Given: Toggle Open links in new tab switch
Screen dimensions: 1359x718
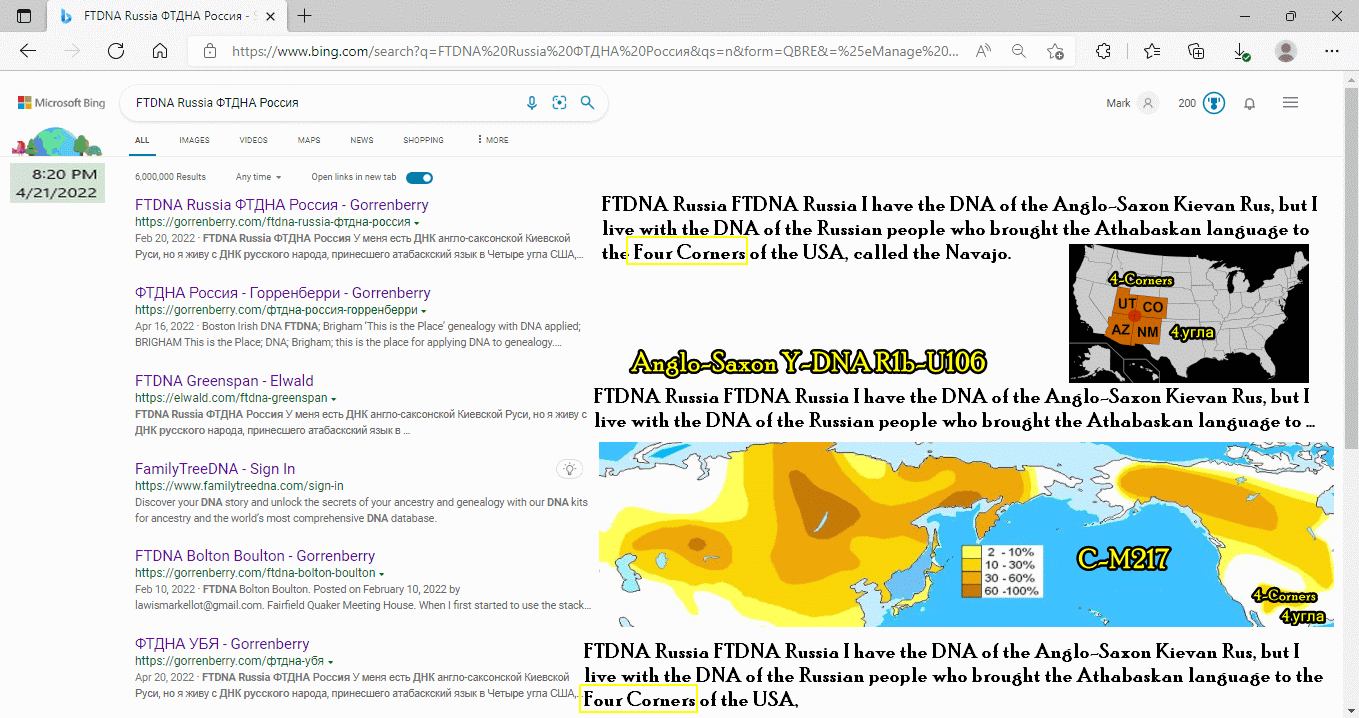Looking at the screenshot, I should pos(420,177).
